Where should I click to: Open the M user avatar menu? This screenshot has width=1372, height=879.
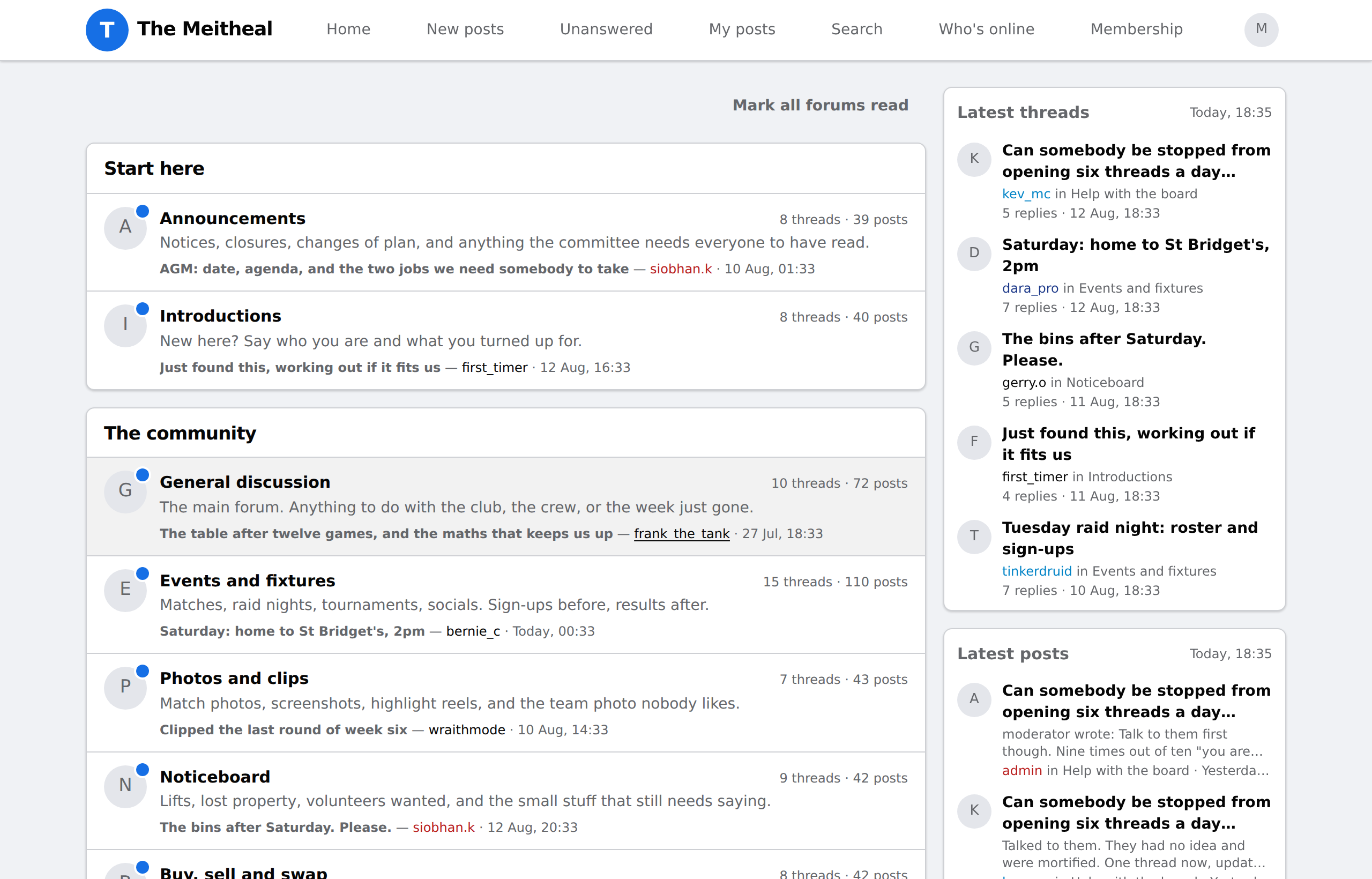tap(1261, 29)
